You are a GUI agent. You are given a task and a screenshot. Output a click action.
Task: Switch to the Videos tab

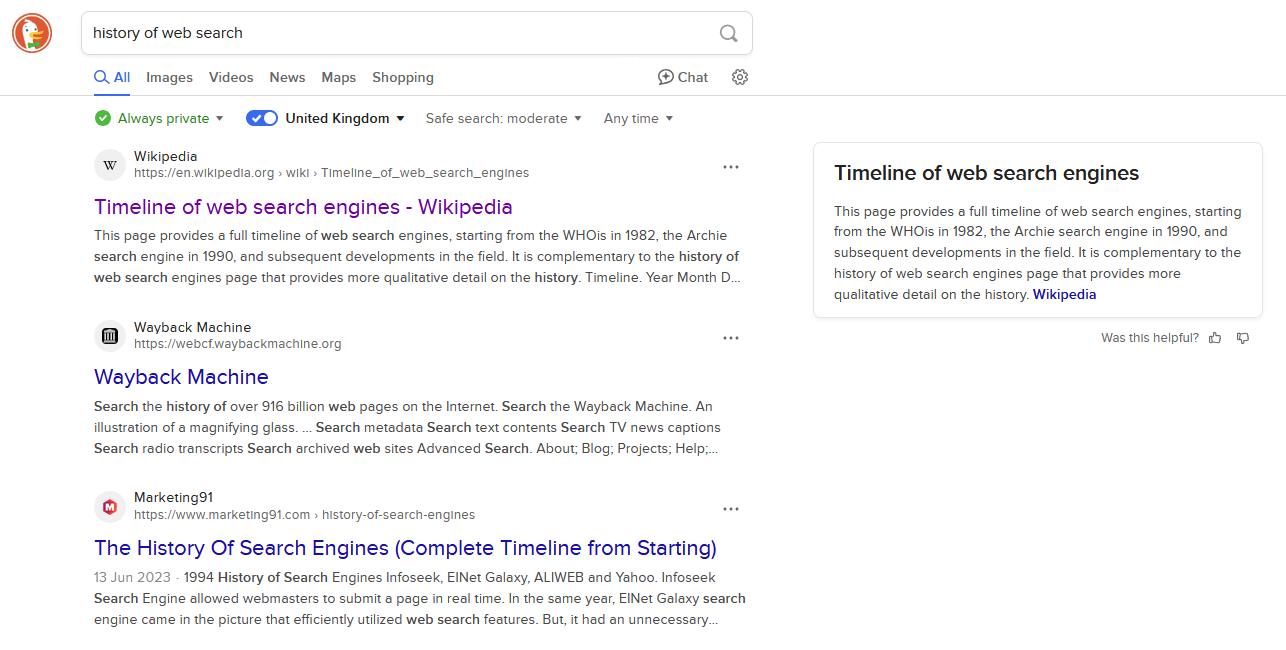click(231, 77)
